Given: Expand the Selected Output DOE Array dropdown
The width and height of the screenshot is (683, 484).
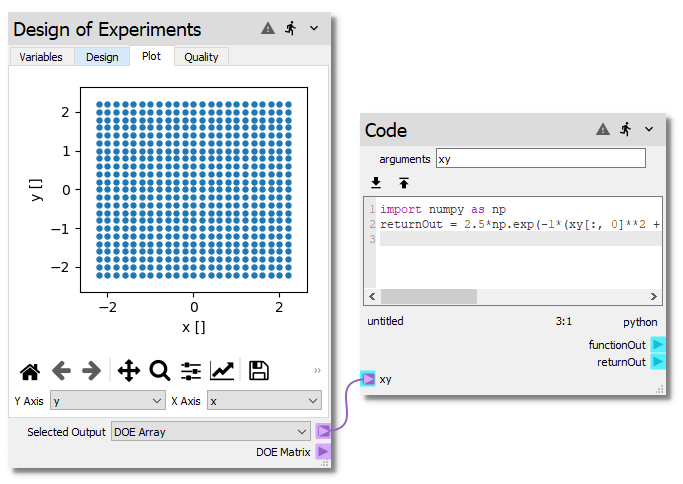Looking at the screenshot, I should click(212, 431).
